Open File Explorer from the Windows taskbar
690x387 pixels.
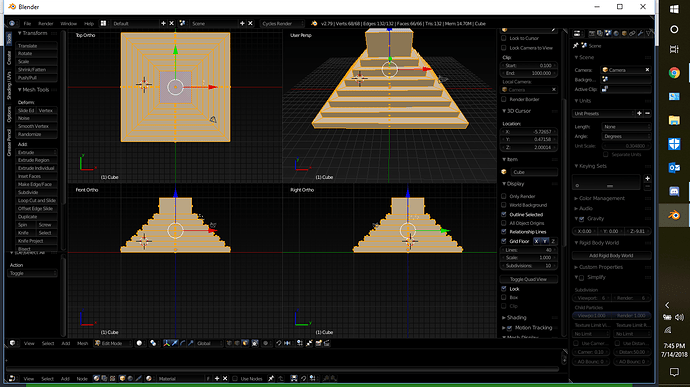pos(674,120)
